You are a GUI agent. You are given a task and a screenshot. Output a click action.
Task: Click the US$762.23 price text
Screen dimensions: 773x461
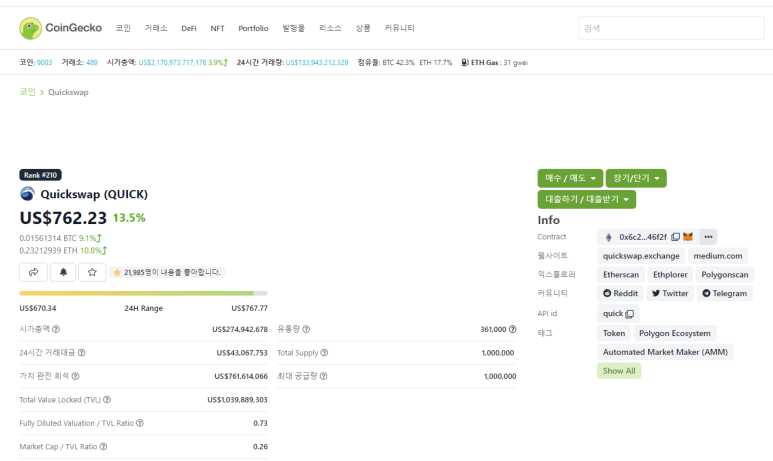tap(63, 218)
